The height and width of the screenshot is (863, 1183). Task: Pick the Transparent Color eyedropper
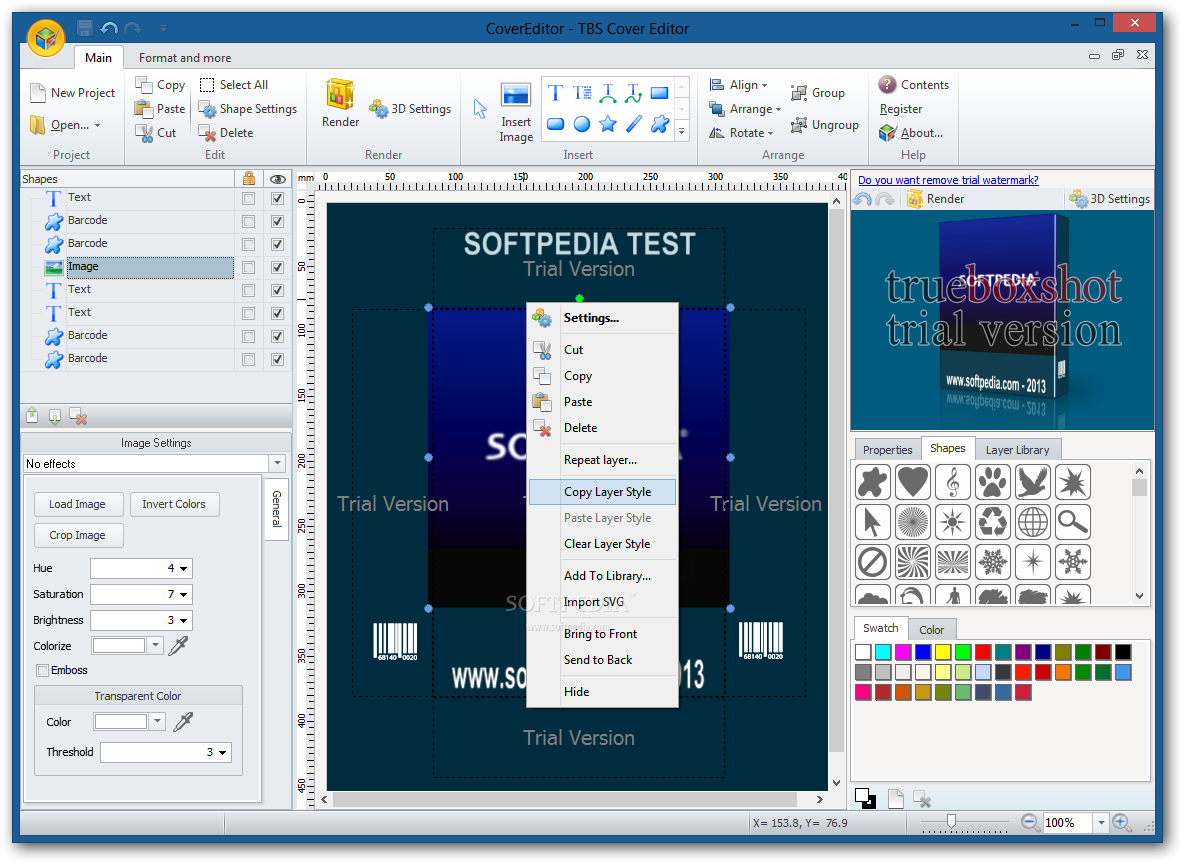(183, 722)
